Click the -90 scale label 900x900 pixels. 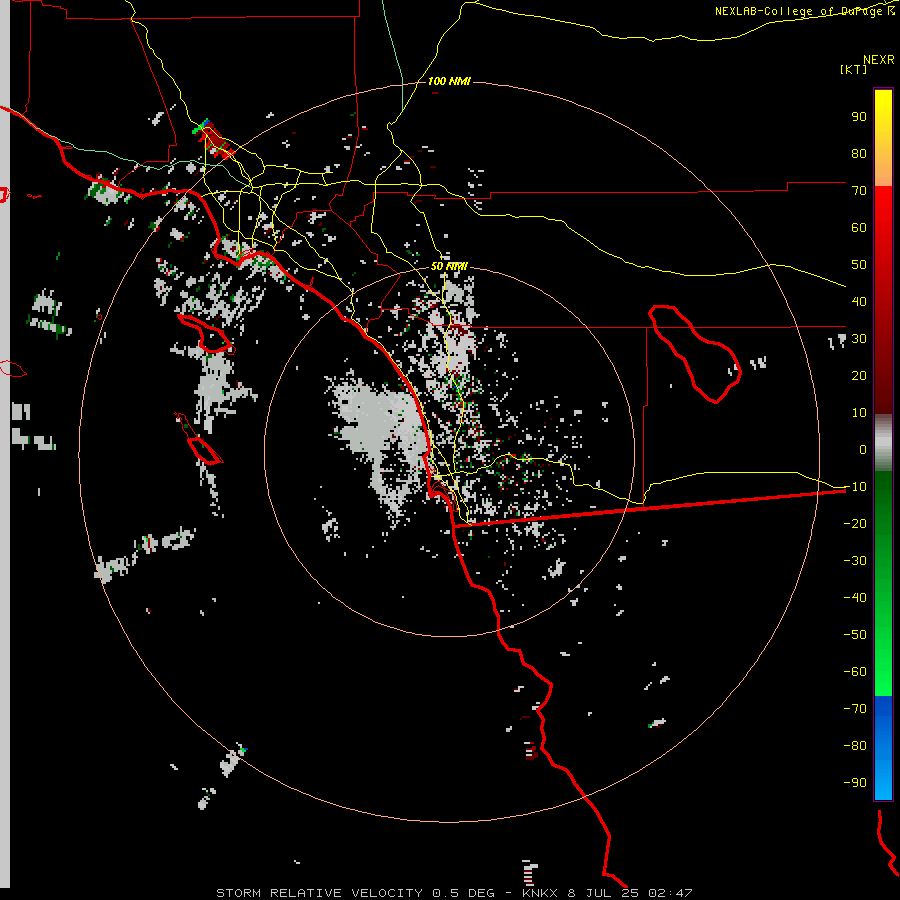tap(855, 783)
